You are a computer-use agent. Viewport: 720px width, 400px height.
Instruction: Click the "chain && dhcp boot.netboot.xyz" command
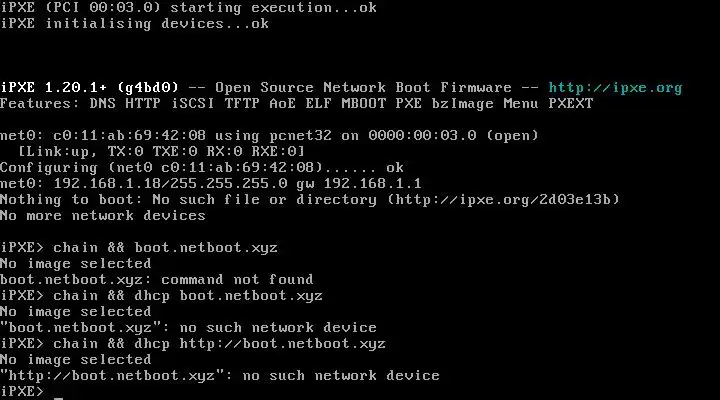tap(187, 295)
